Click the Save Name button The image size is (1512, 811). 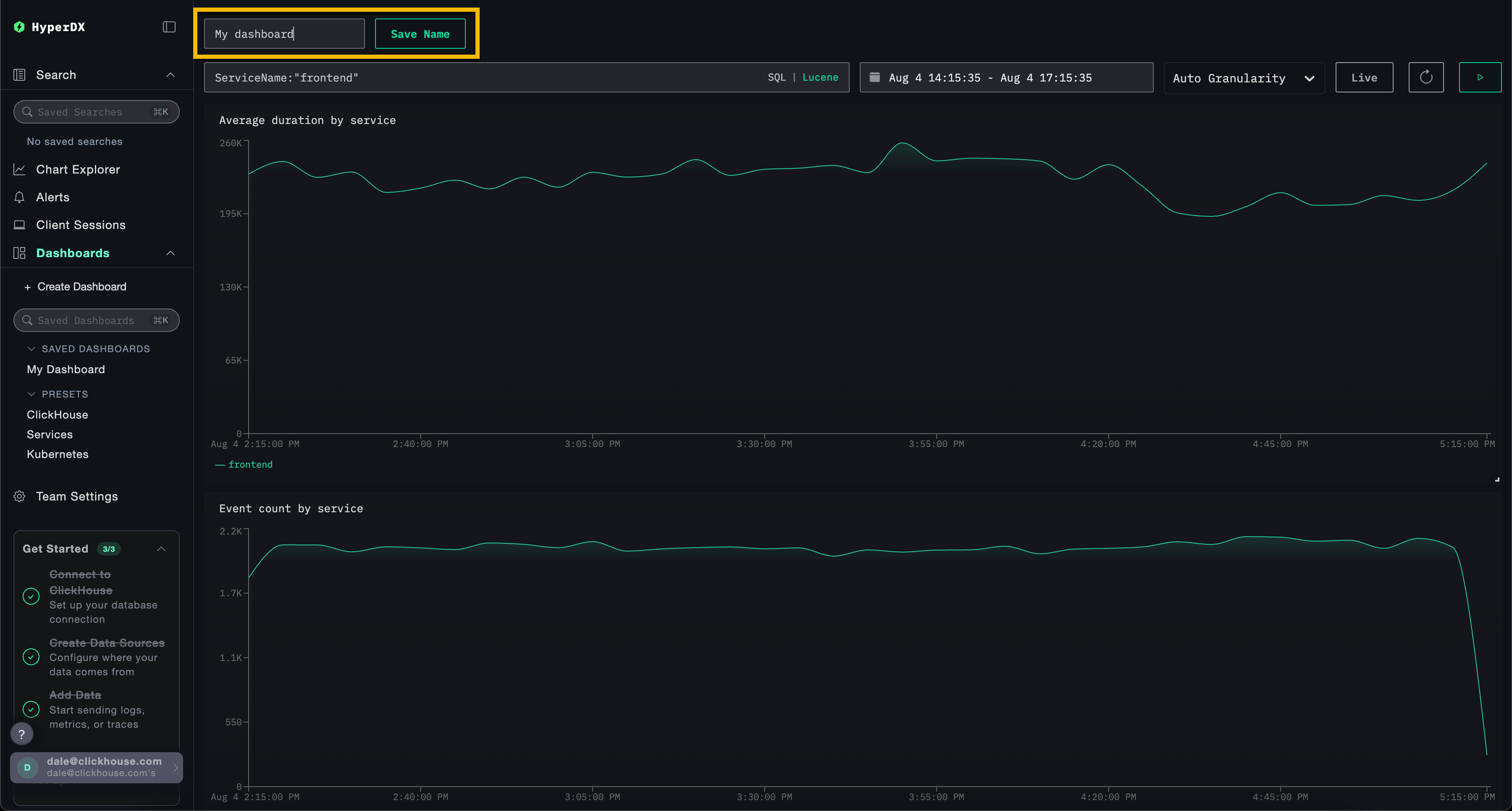(421, 34)
